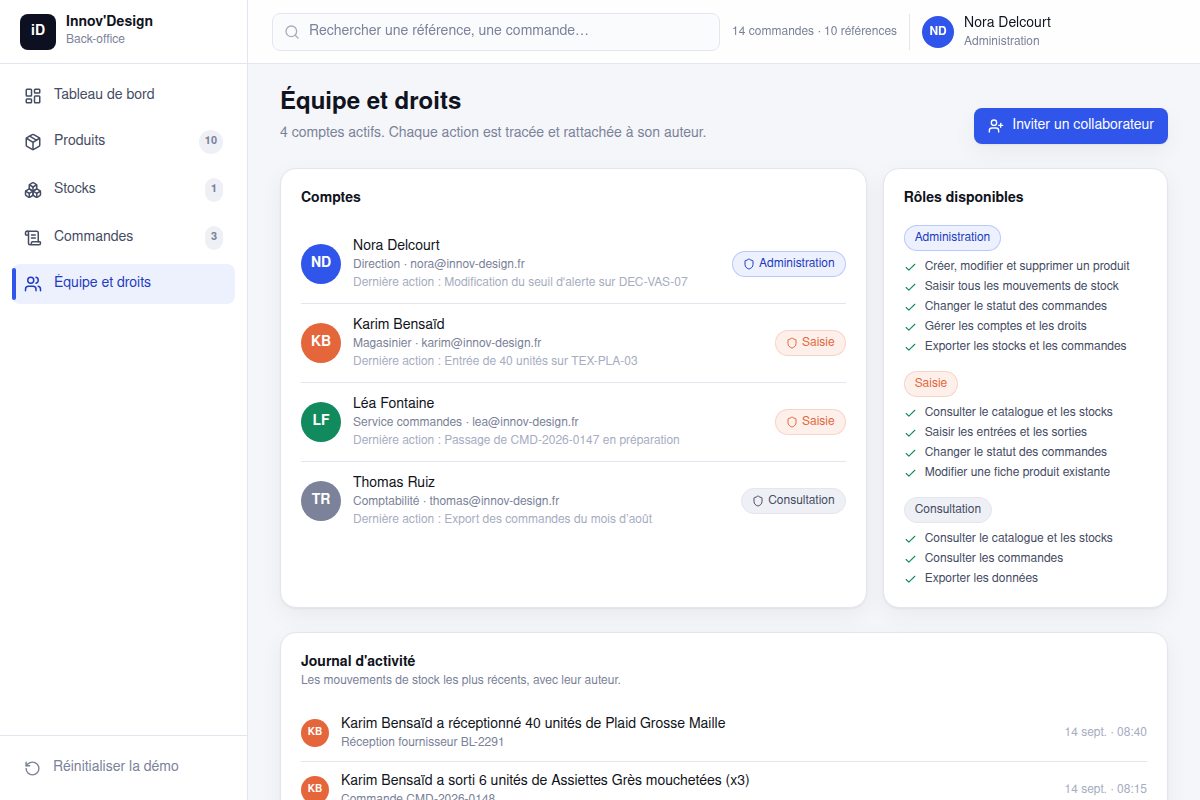Click the Tableau de bord grid icon
Image resolution: width=1200 pixels, height=800 pixels.
[33, 95]
